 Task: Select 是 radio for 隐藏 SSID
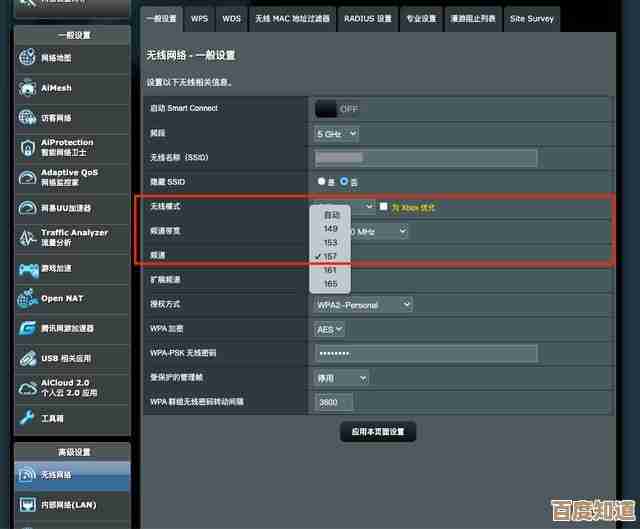click(x=321, y=182)
